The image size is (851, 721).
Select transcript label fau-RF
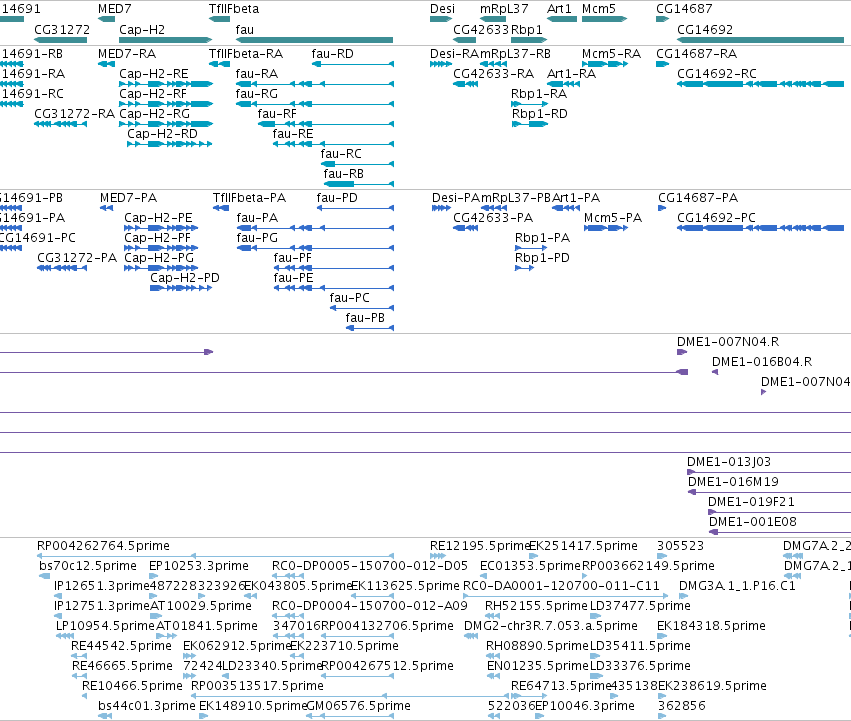click(x=277, y=114)
